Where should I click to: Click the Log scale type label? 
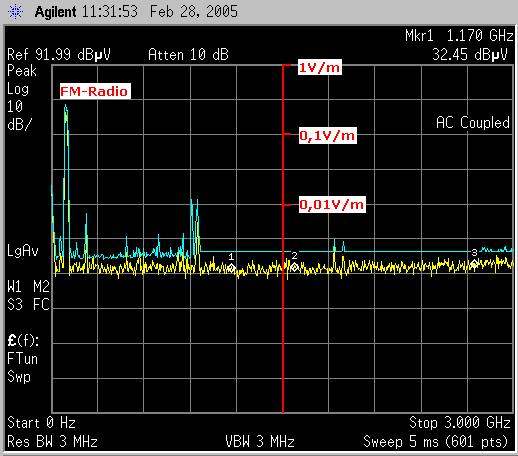18,89
